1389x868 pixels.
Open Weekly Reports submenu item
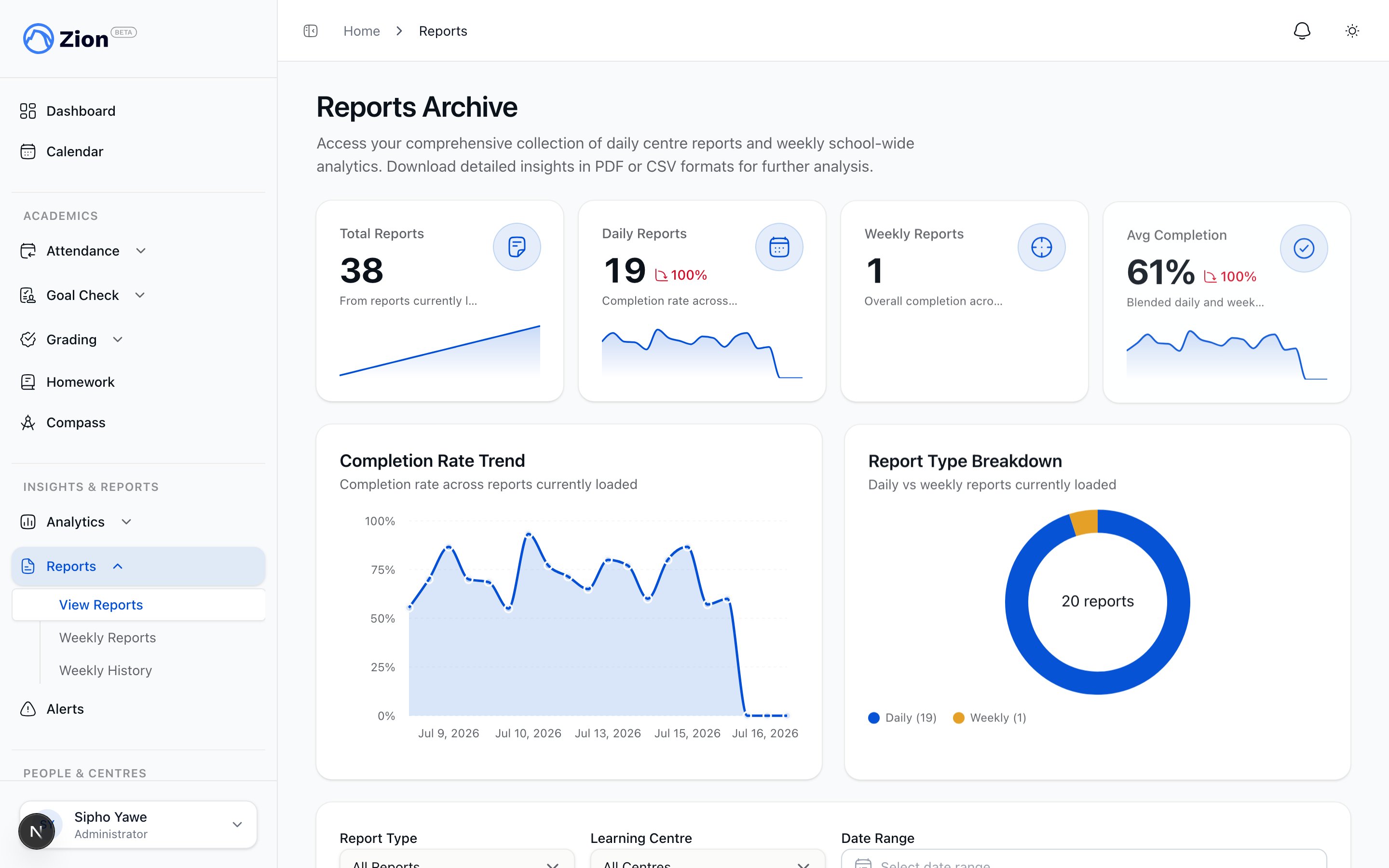pyautogui.click(x=108, y=637)
